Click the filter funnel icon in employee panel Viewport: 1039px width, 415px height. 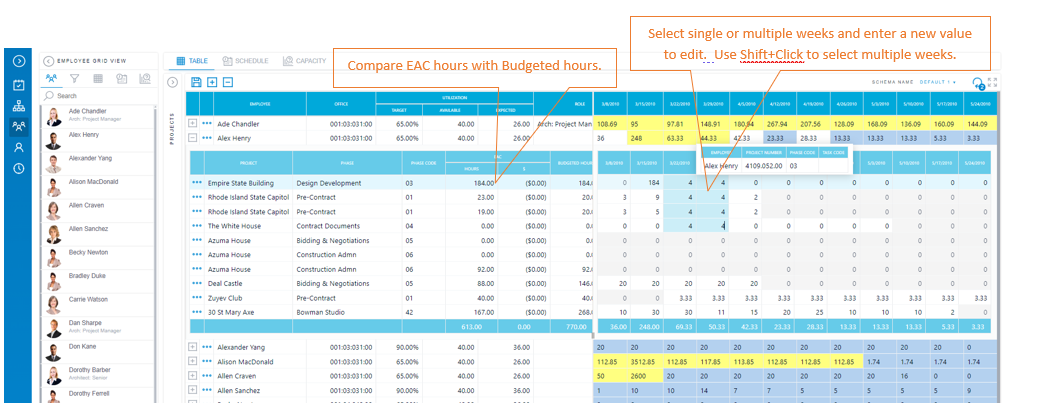pos(75,79)
